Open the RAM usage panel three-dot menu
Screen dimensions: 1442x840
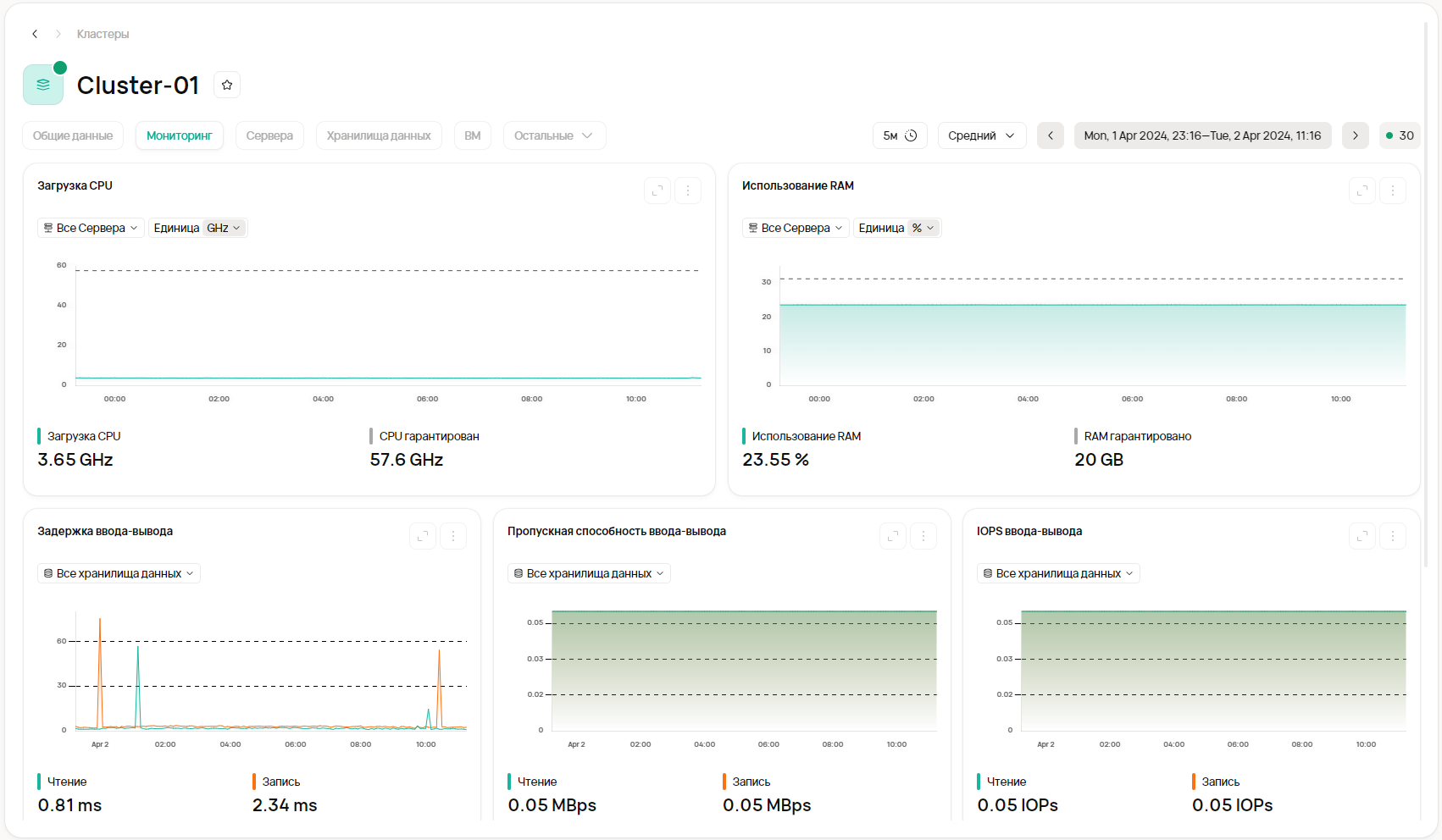pyautogui.click(x=1392, y=191)
